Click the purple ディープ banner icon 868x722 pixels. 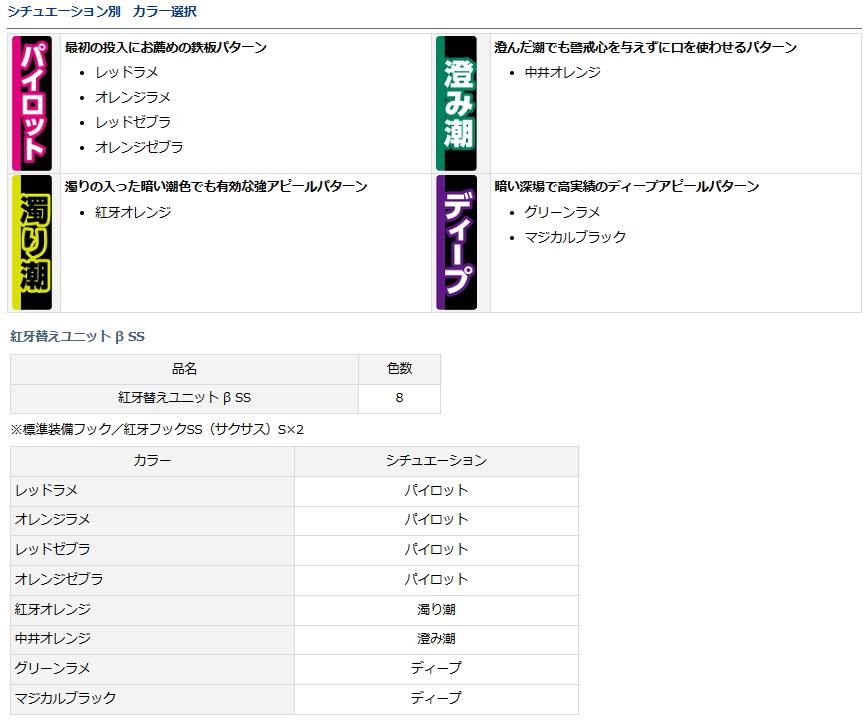point(457,242)
